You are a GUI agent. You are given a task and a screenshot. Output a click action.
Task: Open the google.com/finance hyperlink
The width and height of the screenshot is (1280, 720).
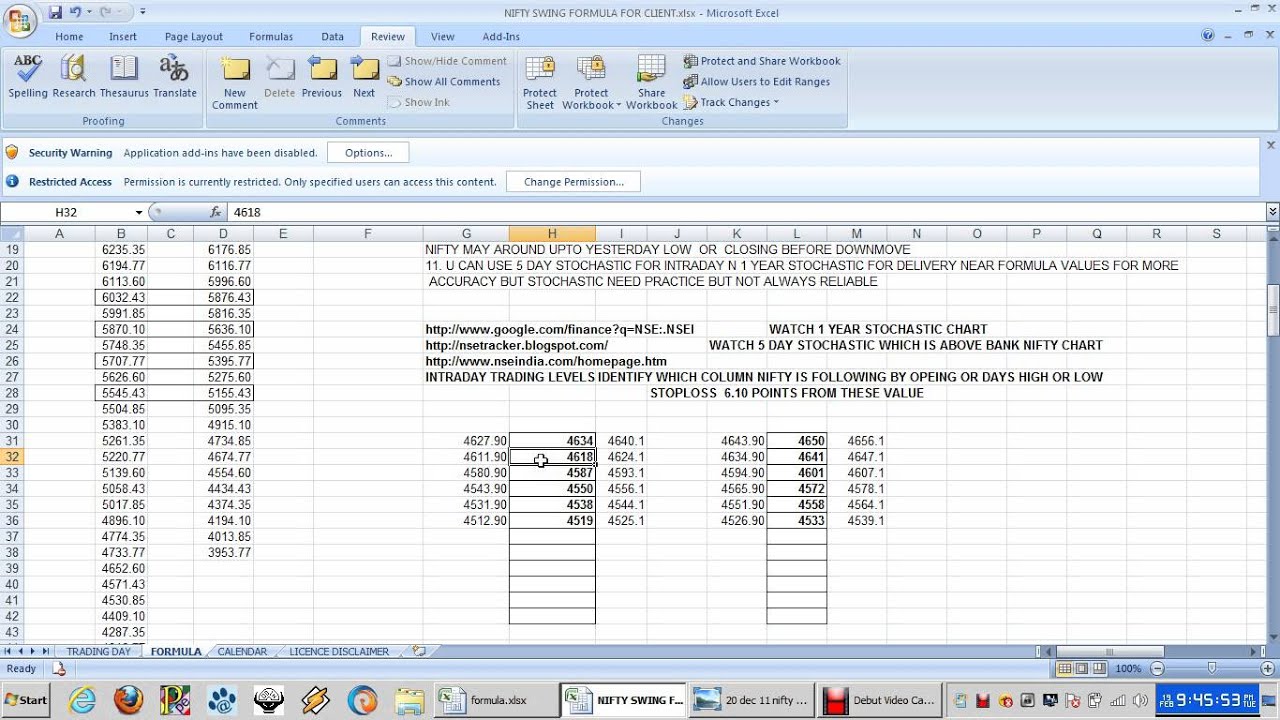click(559, 329)
